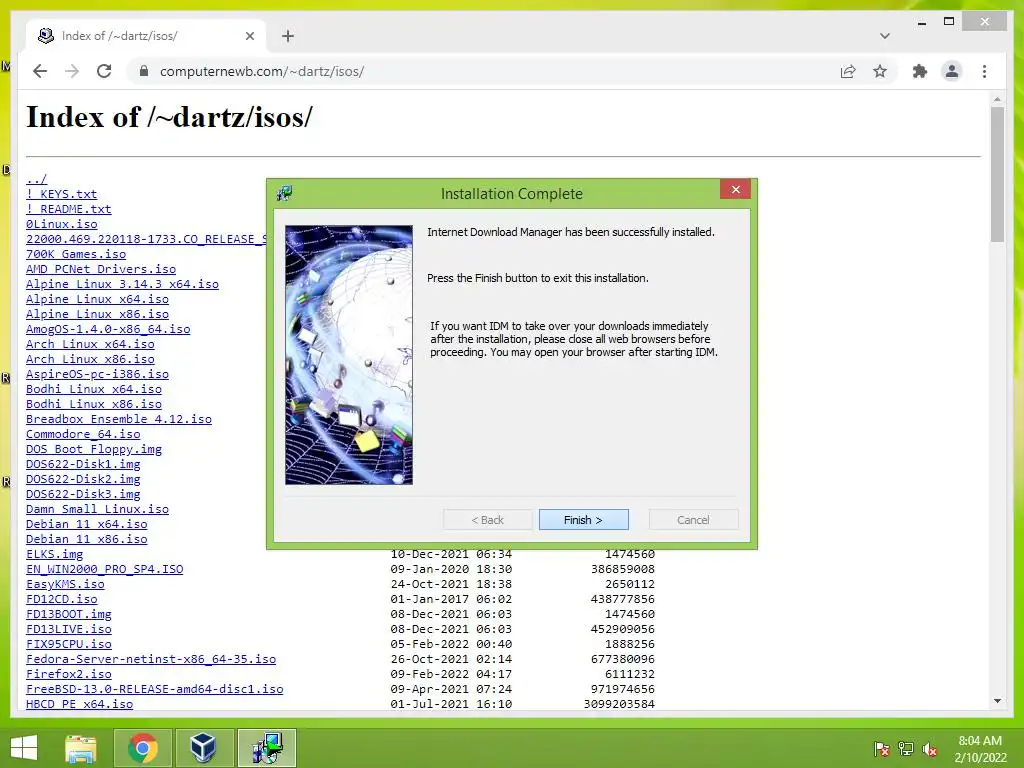
Task: Bookmark this page with the star icon
Action: pyautogui.click(x=880, y=71)
